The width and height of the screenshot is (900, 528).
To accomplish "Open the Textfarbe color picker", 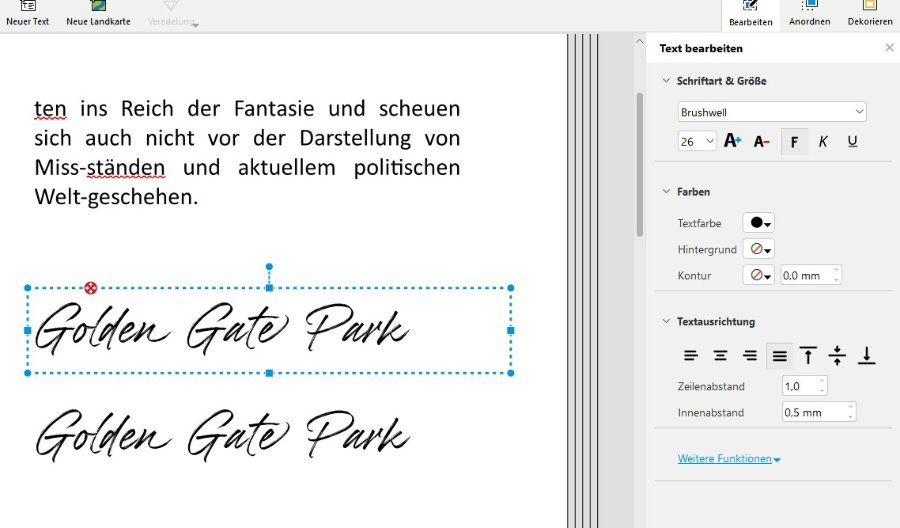I will (x=759, y=223).
